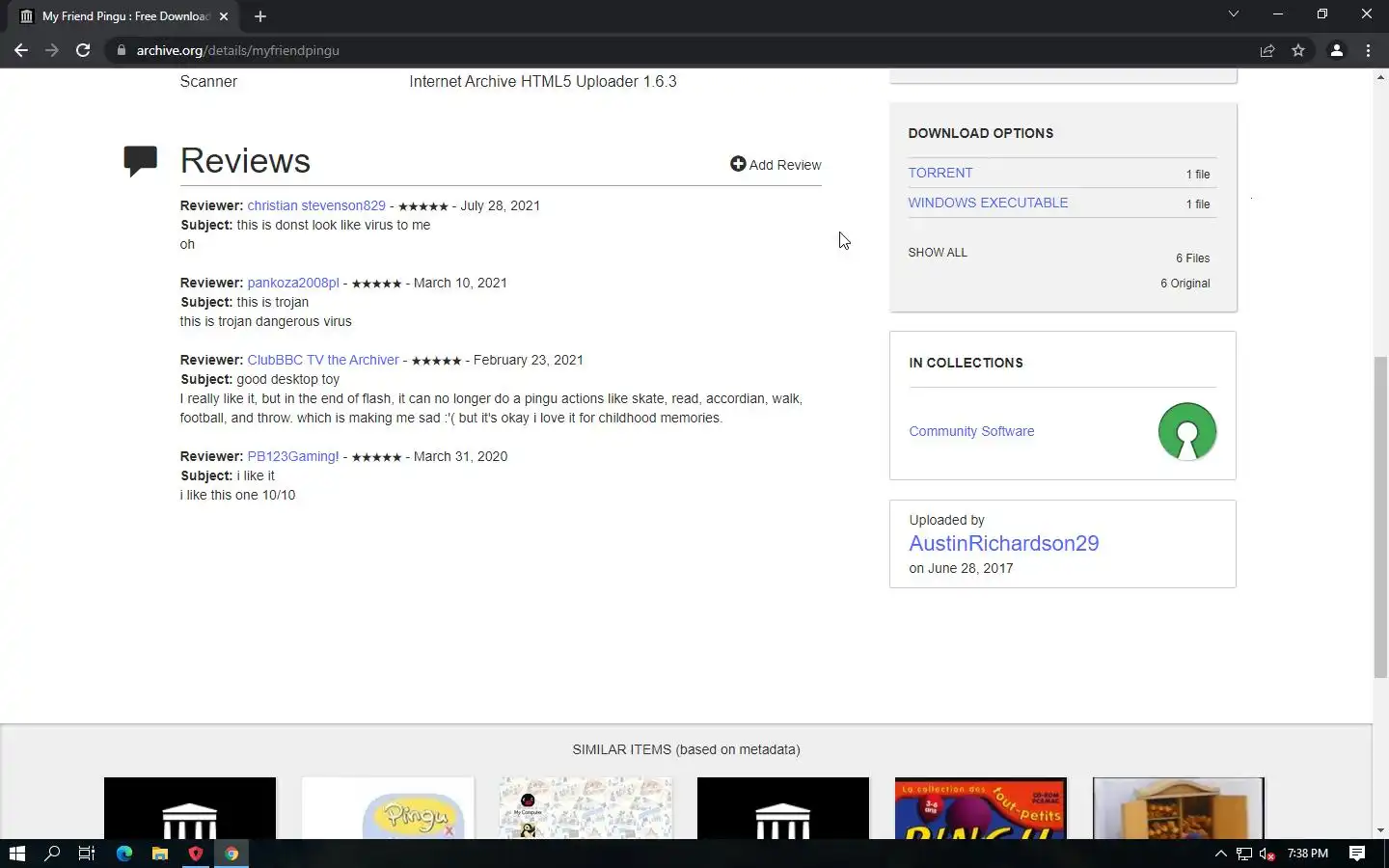Click scrollbar down arrow

click(1380, 830)
